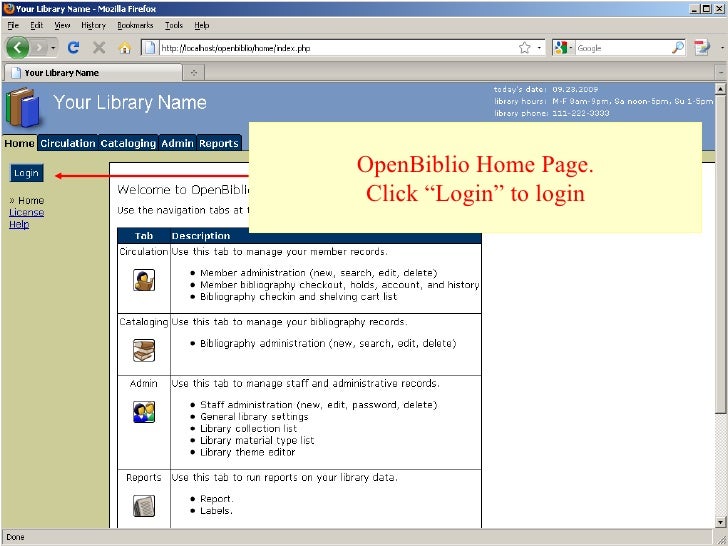
Task: Click the 'Cataloging' label in table row
Action: [x=143, y=322]
